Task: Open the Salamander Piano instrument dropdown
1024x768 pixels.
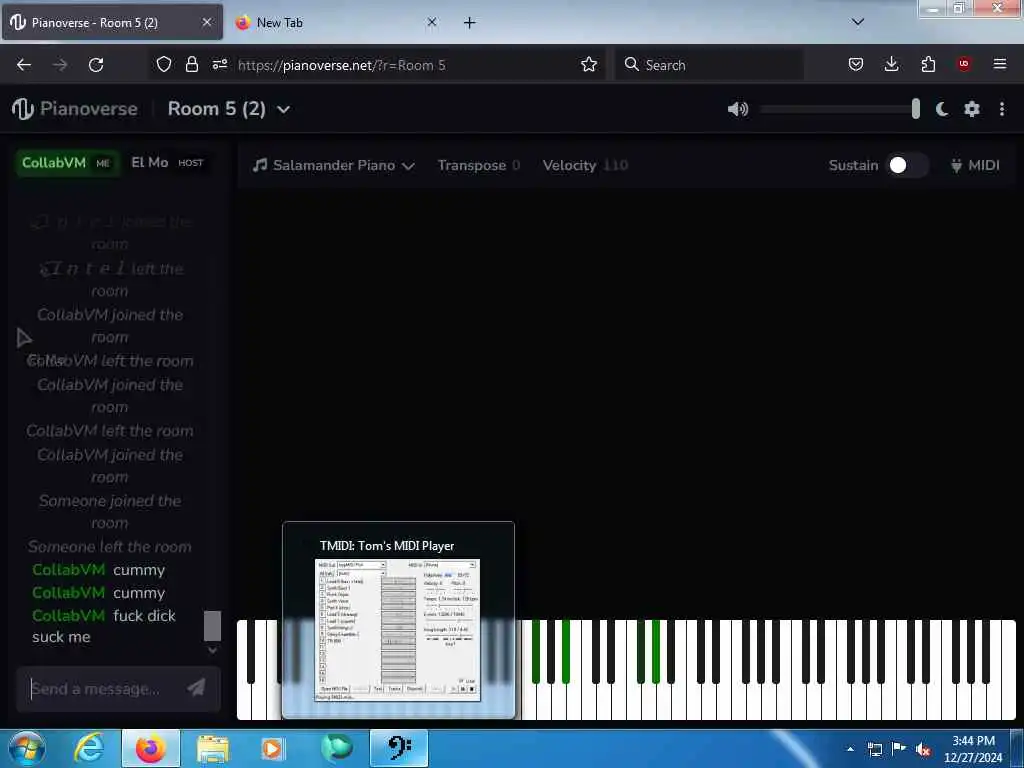Action: (334, 165)
